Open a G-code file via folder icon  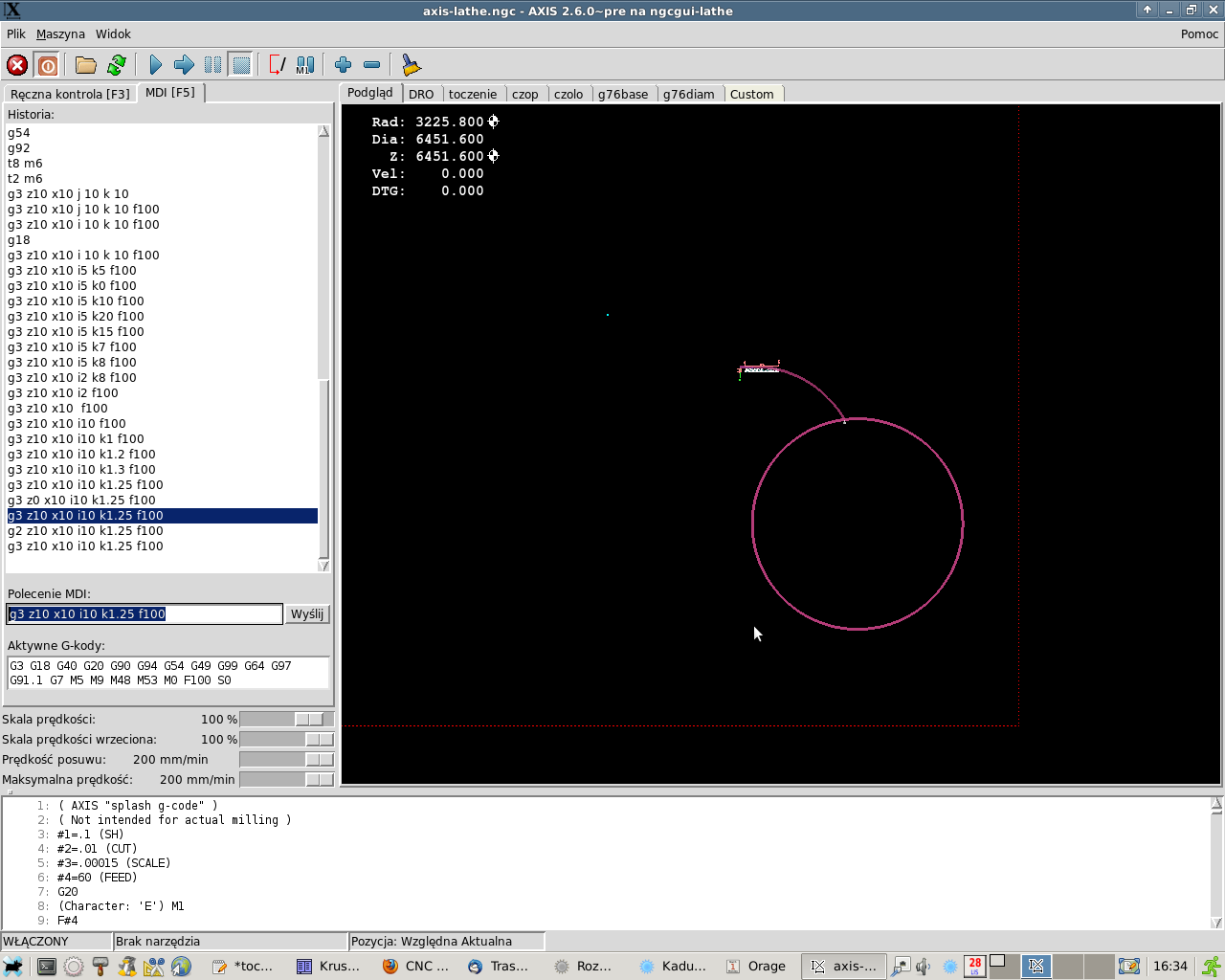86,65
